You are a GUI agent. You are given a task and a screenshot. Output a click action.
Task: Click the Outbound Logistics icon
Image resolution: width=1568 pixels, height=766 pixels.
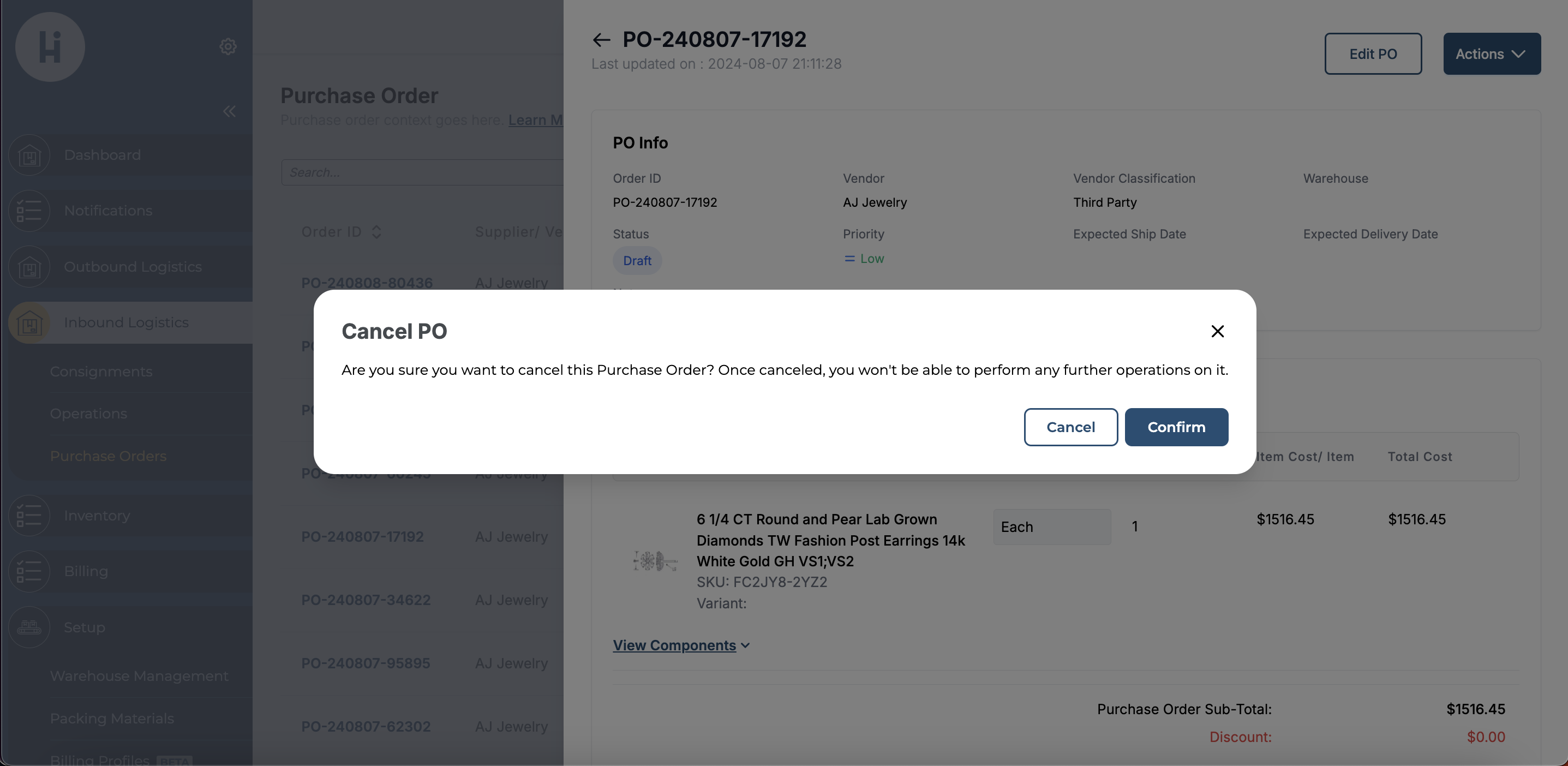tap(29, 267)
